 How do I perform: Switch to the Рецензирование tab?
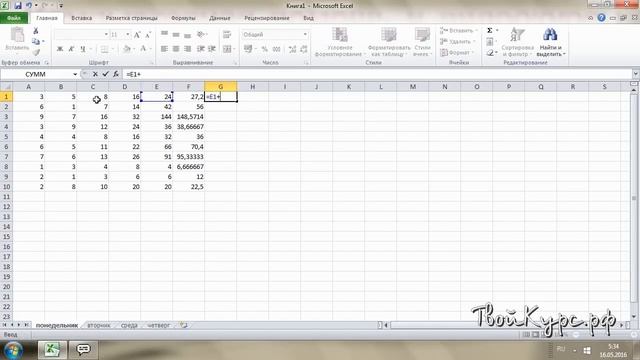pyautogui.click(x=267, y=18)
